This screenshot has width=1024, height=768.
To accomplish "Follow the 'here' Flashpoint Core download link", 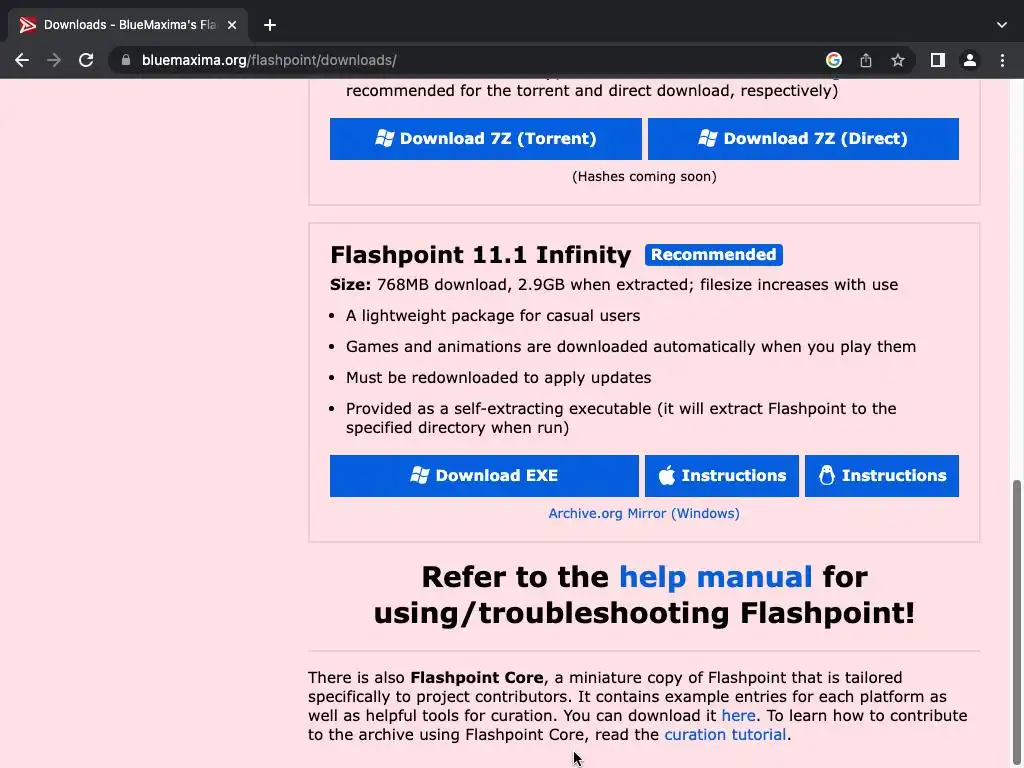I will pos(738,716).
